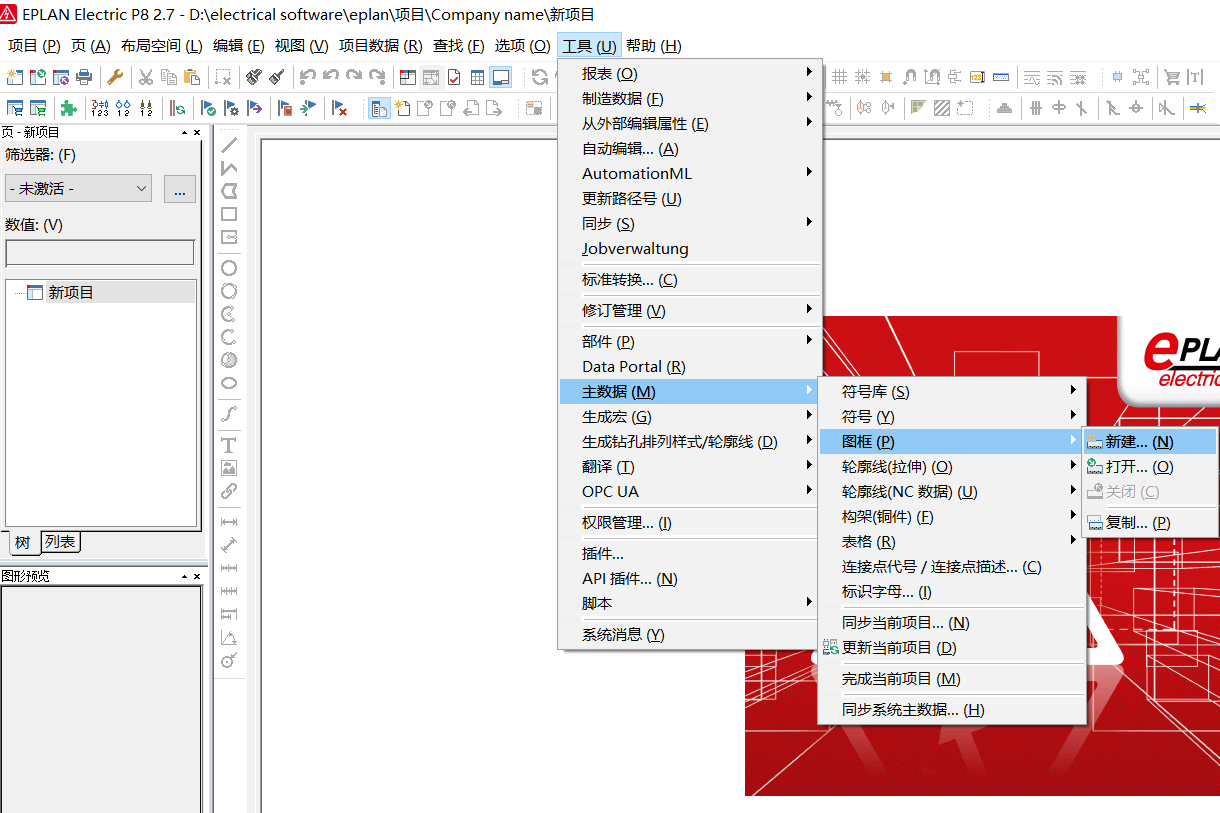
Task: Switch to the 列表 tab
Action: click(60, 542)
